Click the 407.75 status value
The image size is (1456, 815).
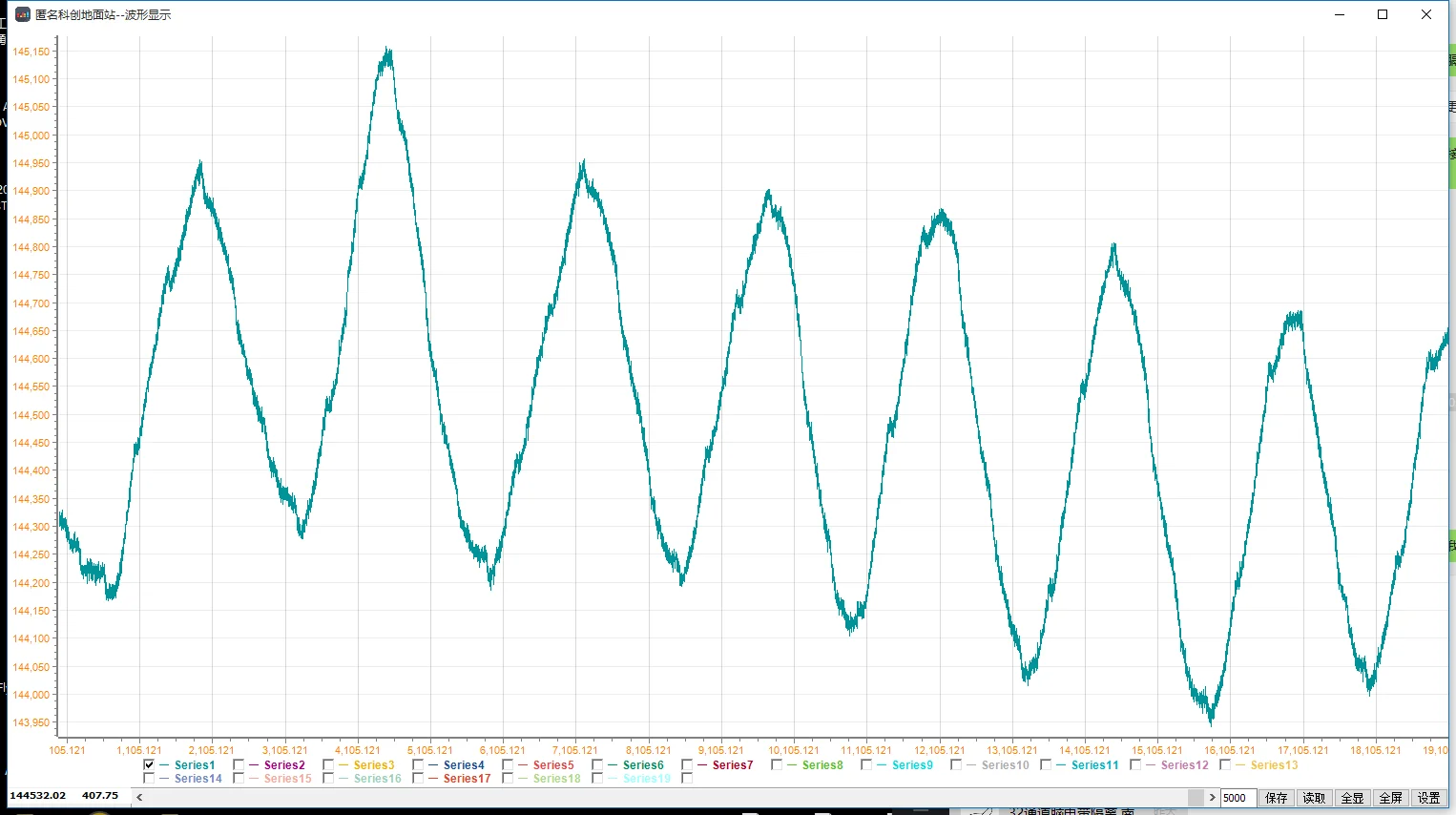pyautogui.click(x=100, y=795)
